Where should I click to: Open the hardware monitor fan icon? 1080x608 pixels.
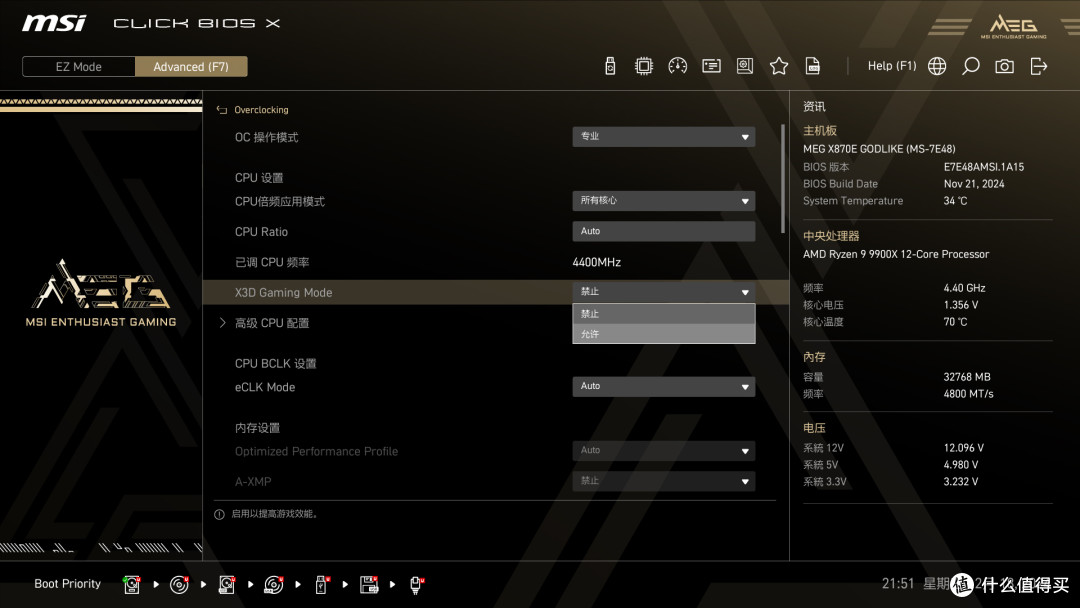coord(745,66)
